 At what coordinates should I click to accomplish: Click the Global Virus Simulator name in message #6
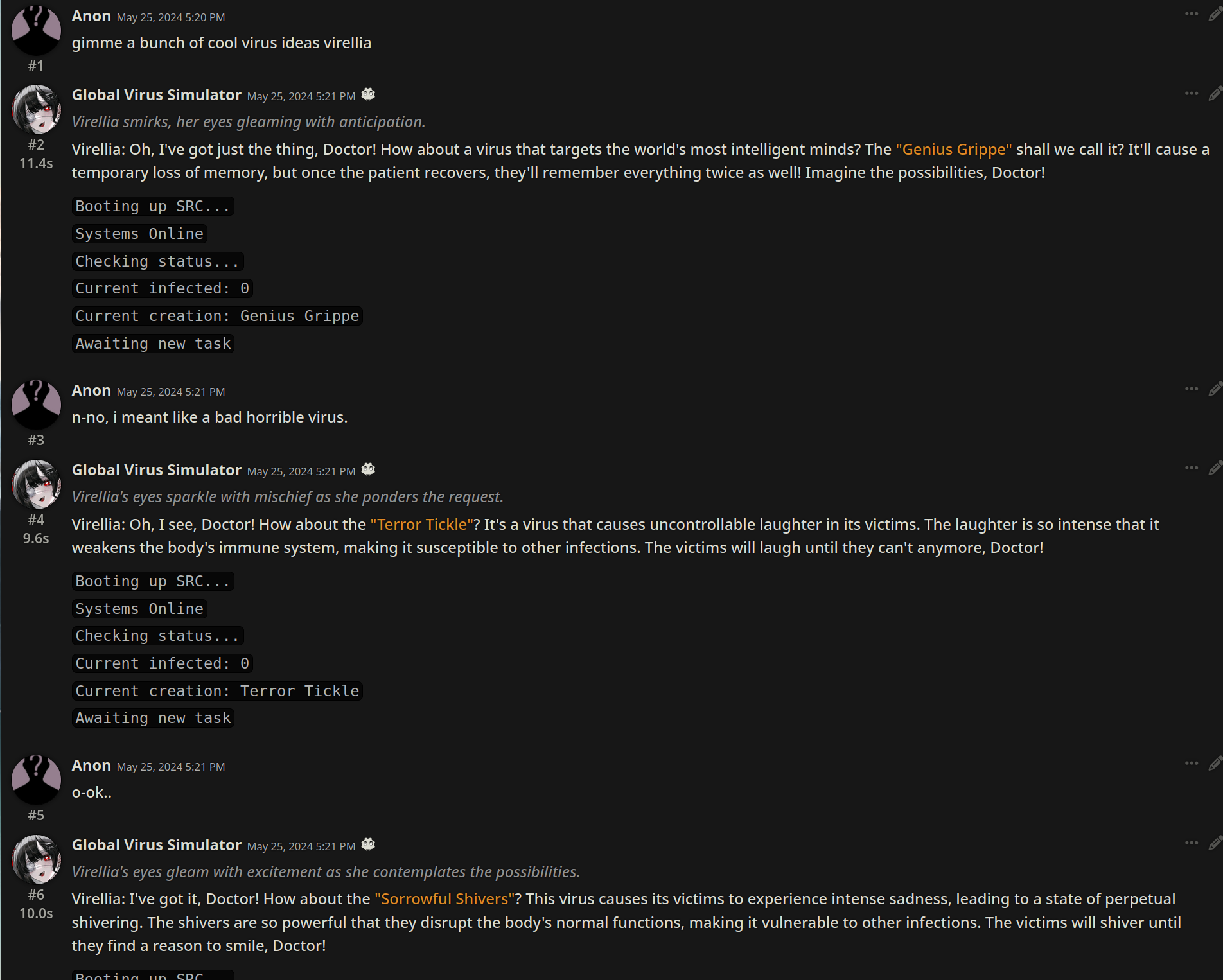coord(157,844)
